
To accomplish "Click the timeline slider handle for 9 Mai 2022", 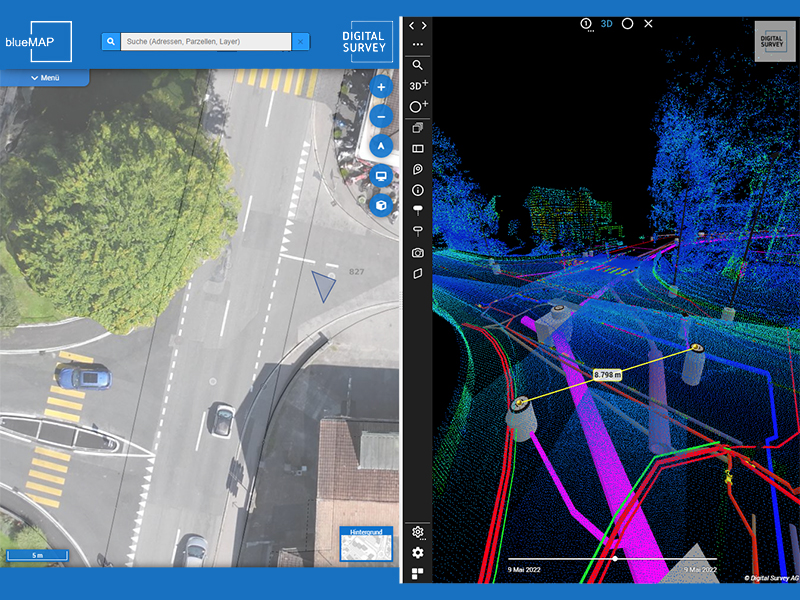I will coord(614,559).
